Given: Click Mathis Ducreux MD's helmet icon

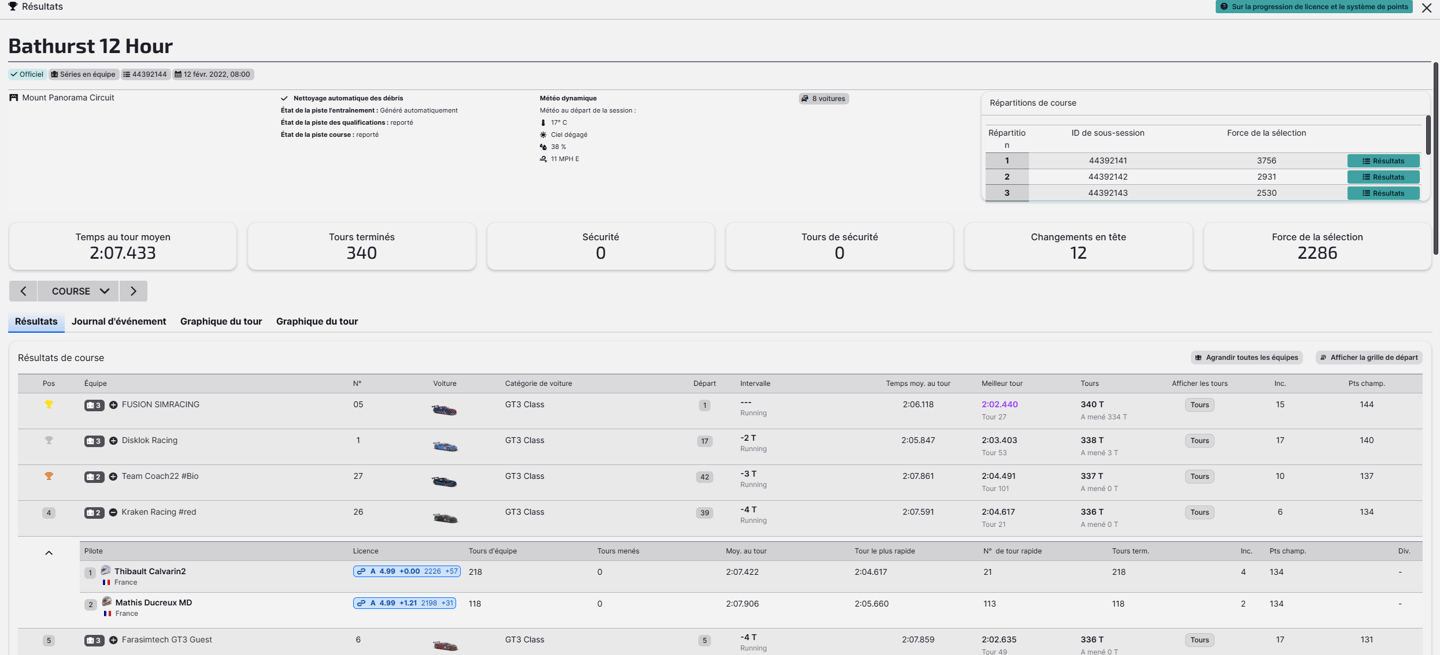Looking at the screenshot, I should point(106,602).
